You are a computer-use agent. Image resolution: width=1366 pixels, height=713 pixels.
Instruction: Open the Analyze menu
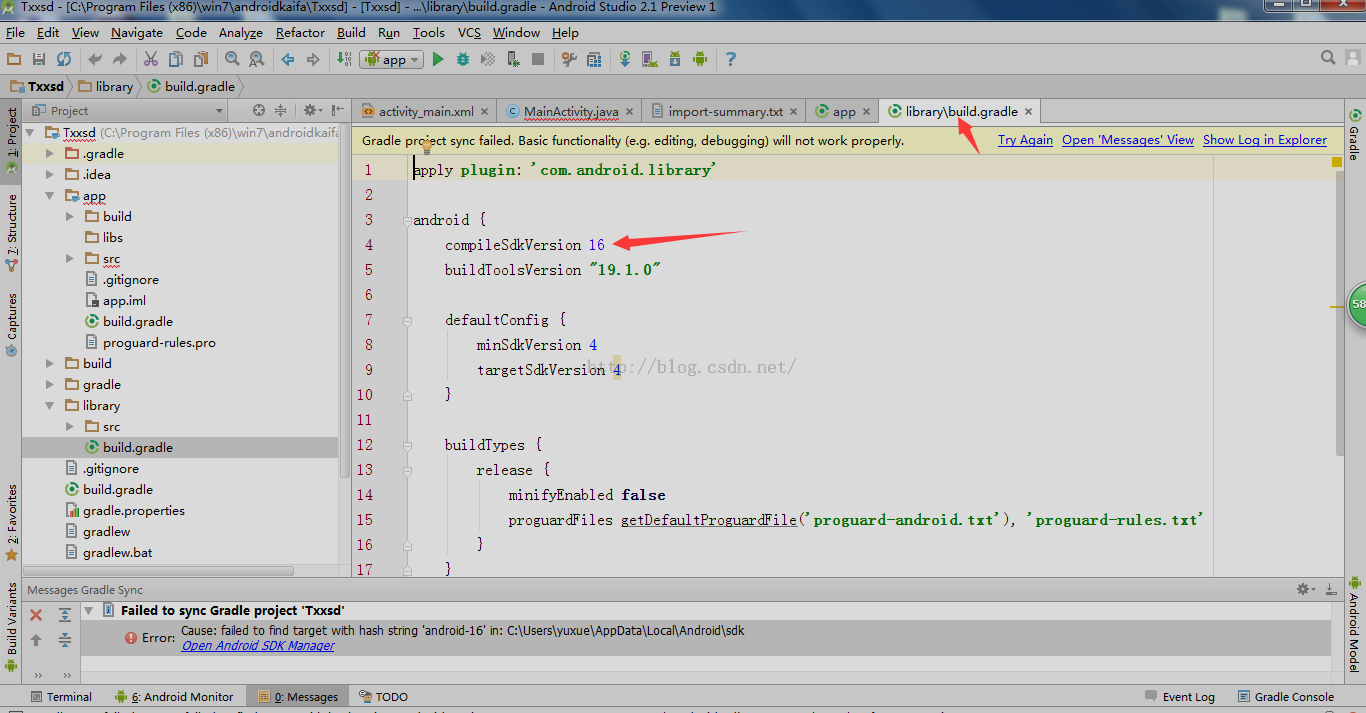240,33
